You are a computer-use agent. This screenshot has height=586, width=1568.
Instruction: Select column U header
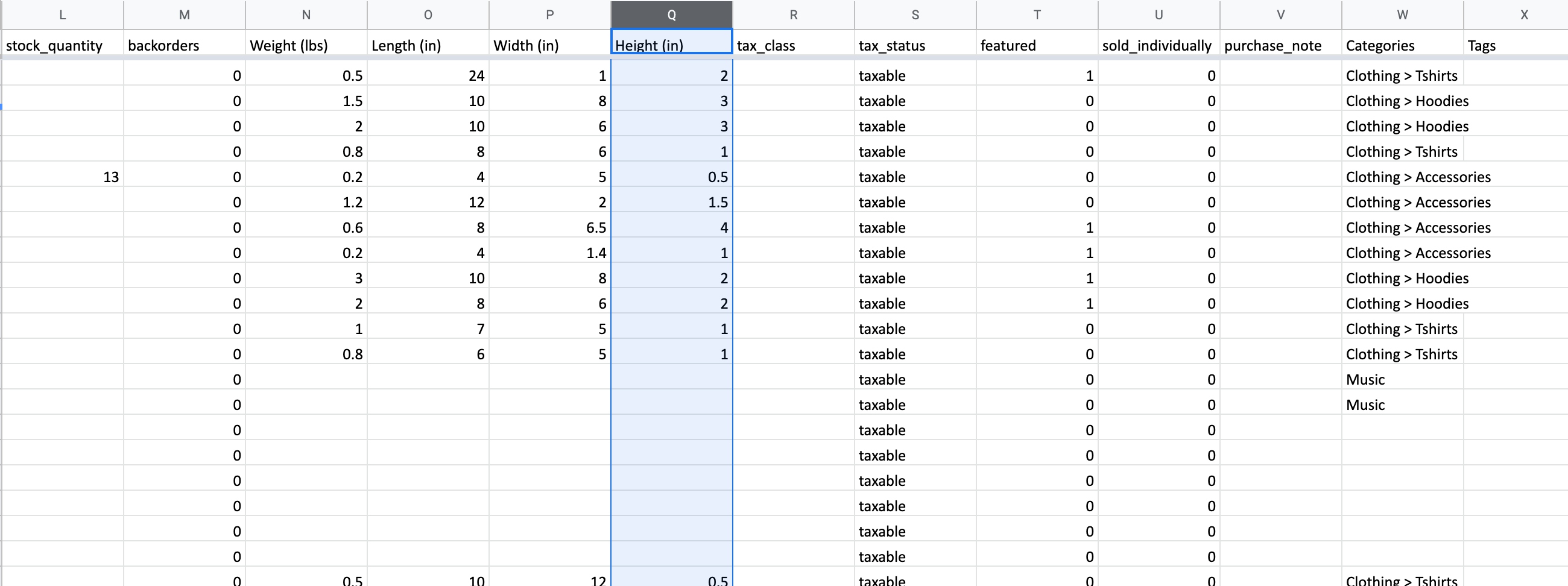1159,15
